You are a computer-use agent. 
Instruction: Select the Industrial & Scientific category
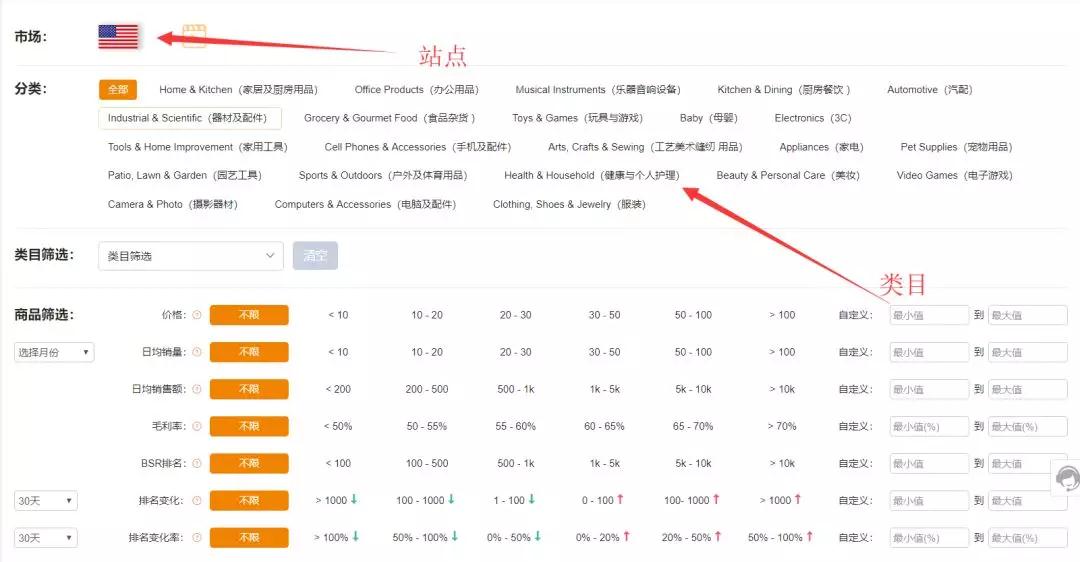tap(189, 118)
